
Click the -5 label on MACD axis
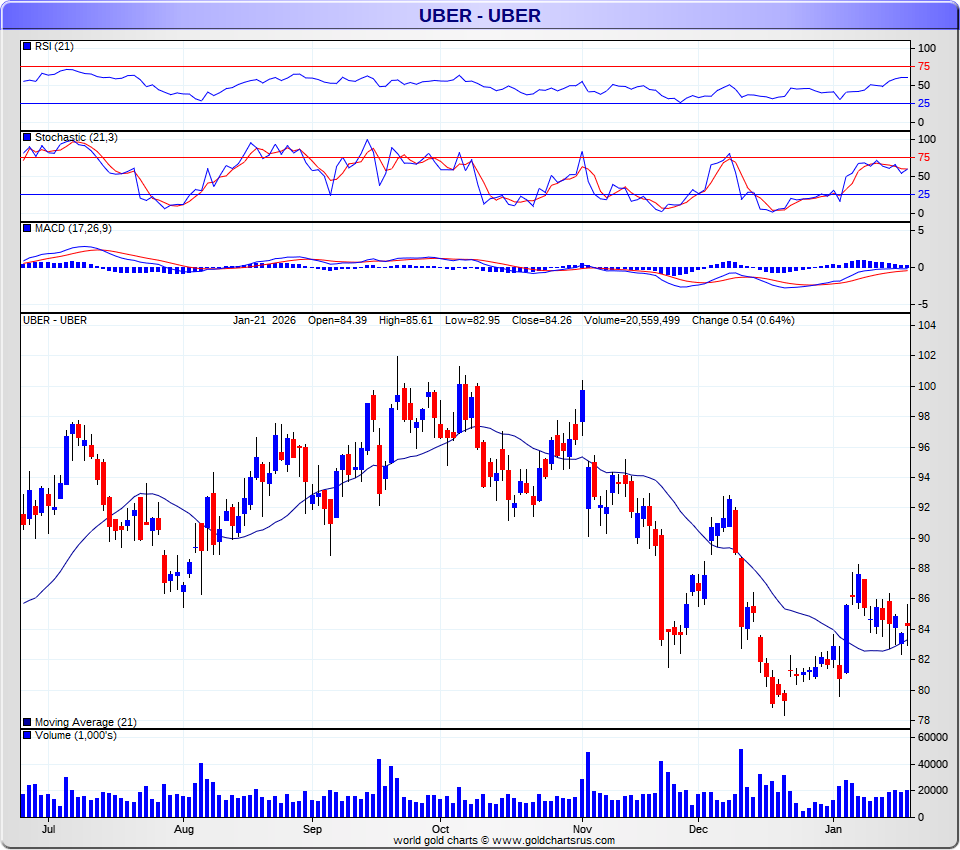(923, 304)
